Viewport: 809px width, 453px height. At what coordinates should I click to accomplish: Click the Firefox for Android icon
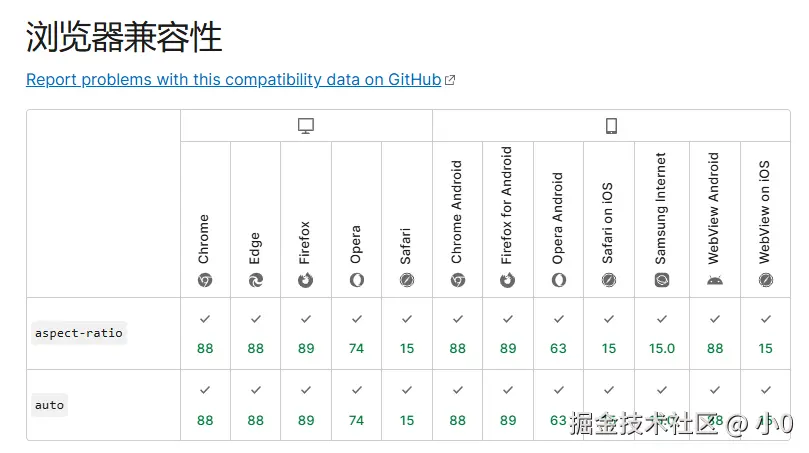tap(508, 281)
